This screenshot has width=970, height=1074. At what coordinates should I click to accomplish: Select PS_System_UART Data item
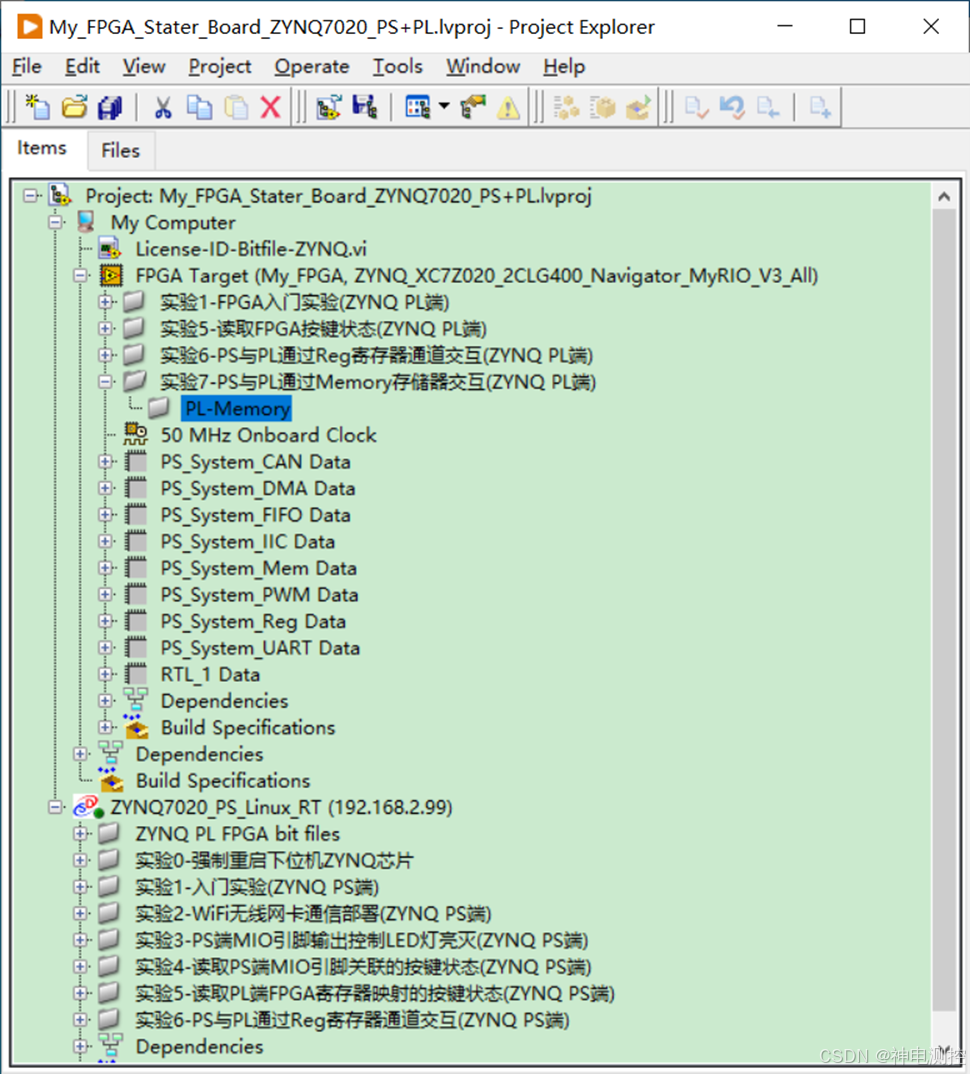click(260, 648)
